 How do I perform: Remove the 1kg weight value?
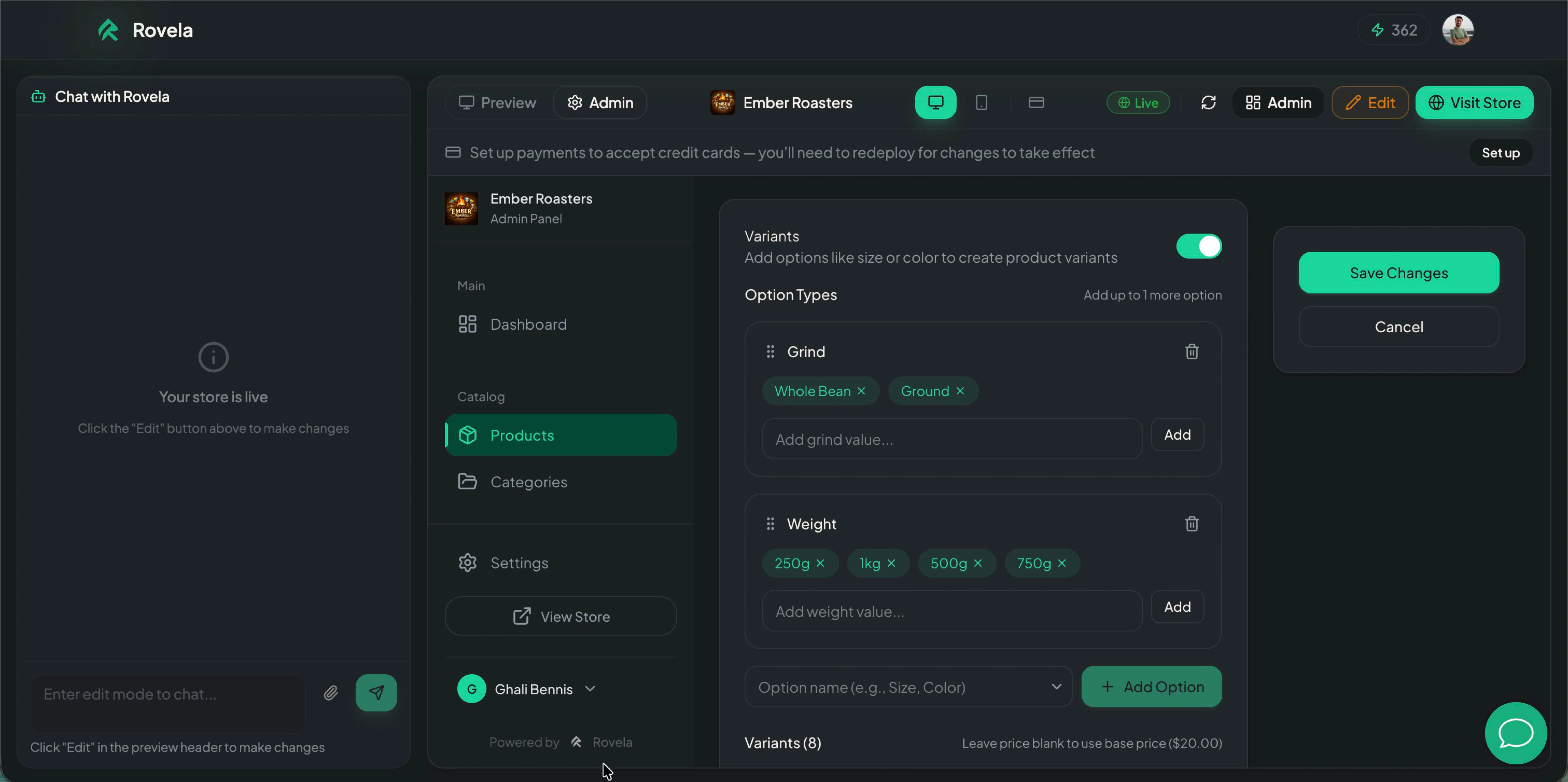coord(891,563)
